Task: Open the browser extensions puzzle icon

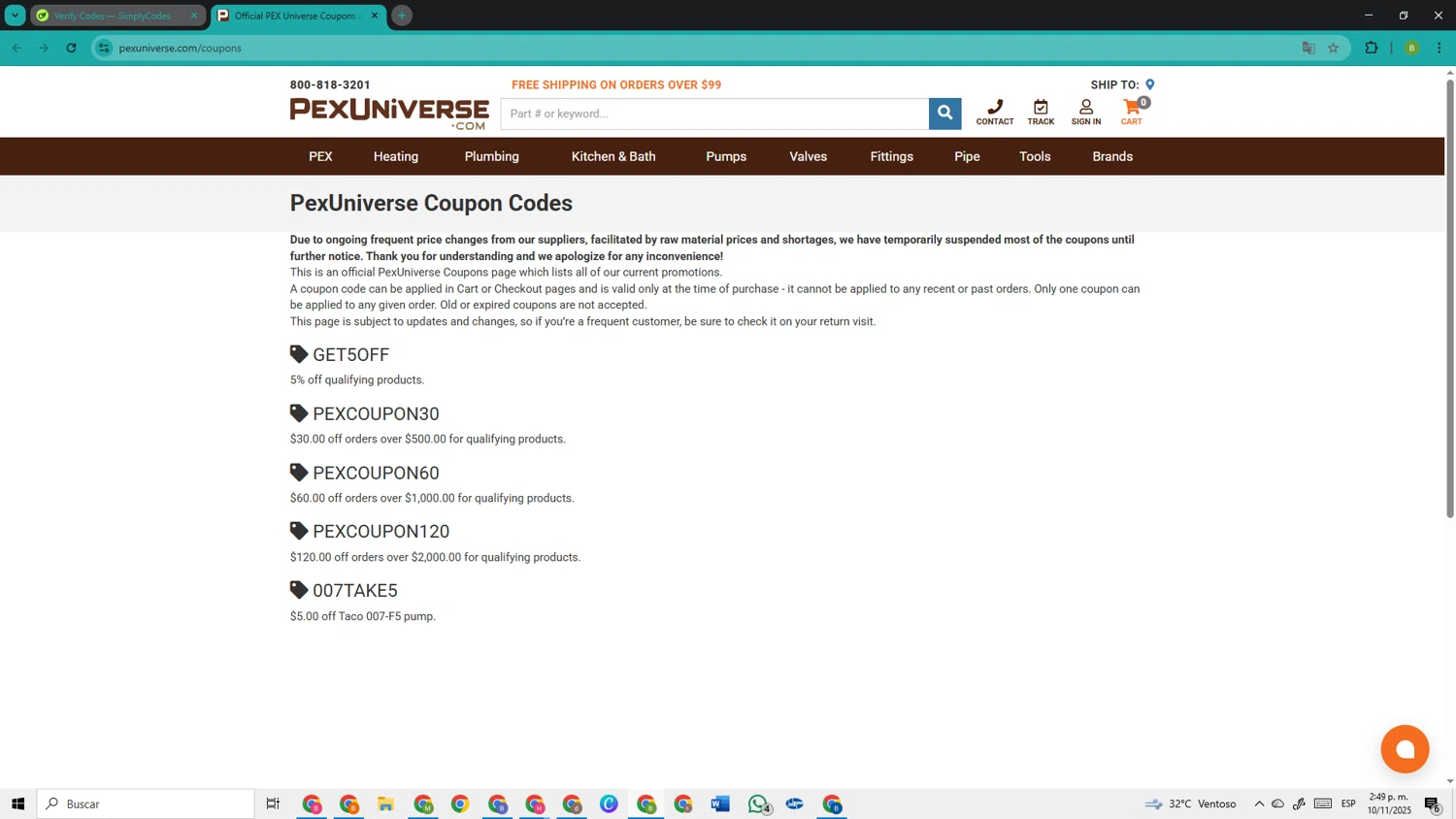Action: (1371, 48)
